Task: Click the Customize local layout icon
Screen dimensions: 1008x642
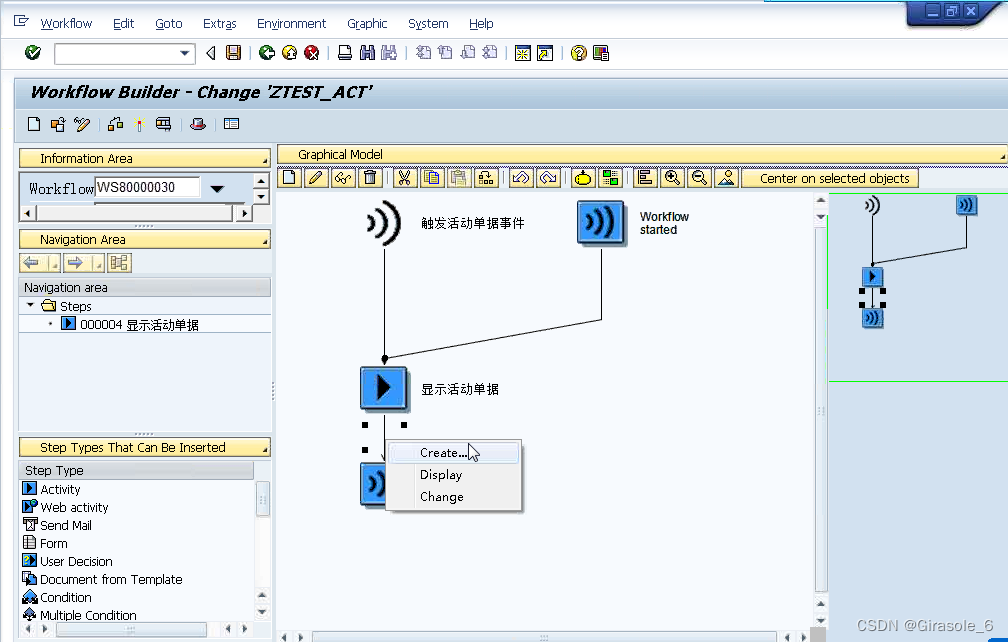Action: tap(601, 53)
